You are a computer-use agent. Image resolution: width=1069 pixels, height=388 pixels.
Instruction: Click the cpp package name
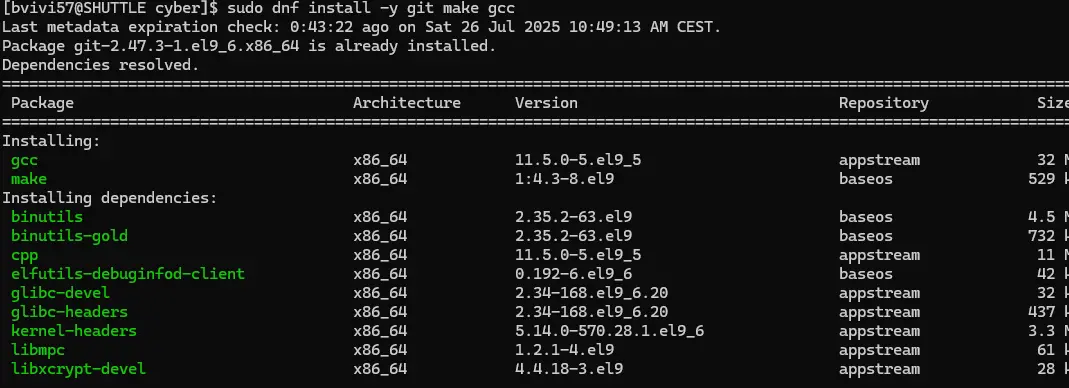(x=24, y=255)
